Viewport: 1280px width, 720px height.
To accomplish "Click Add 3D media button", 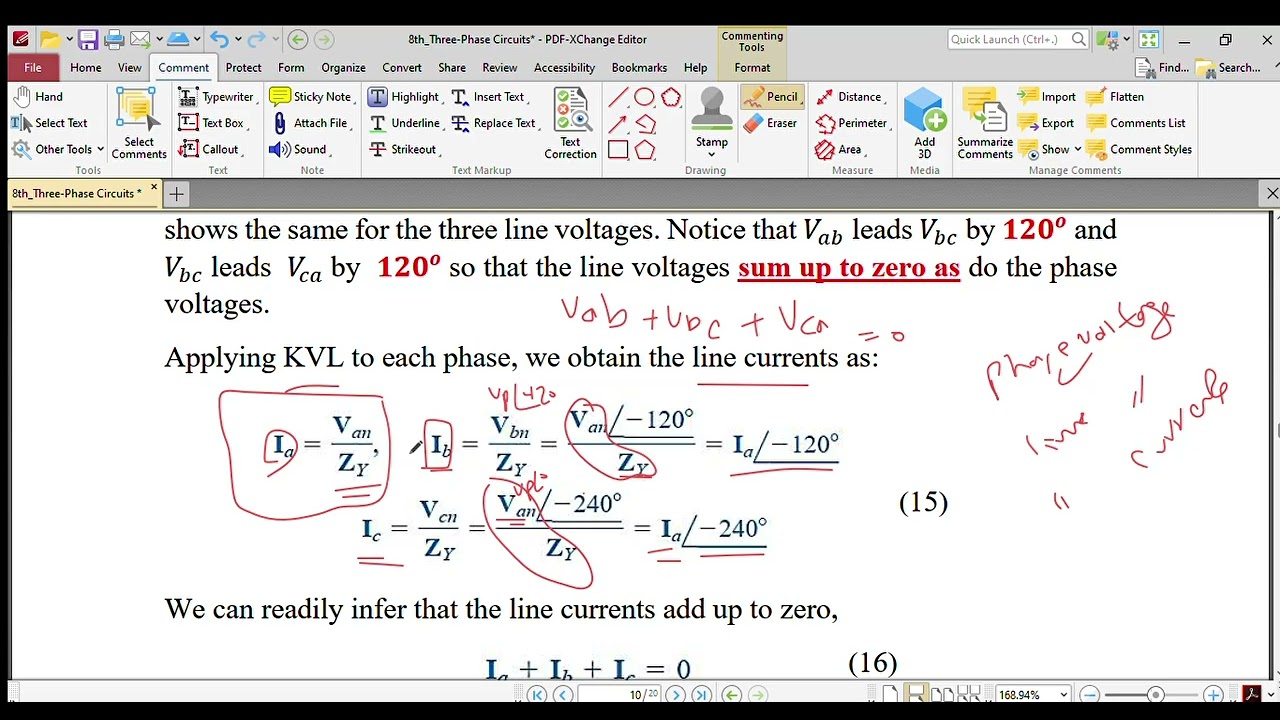I will [x=924, y=123].
